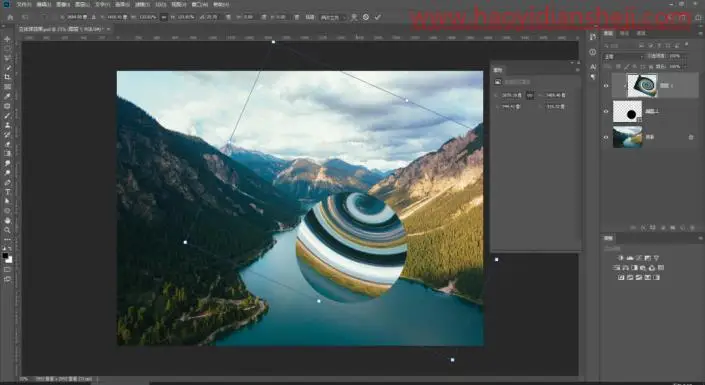Click the Curves adjustment icon
This screenshot has height=385, width=705.
tap(639, 258)
